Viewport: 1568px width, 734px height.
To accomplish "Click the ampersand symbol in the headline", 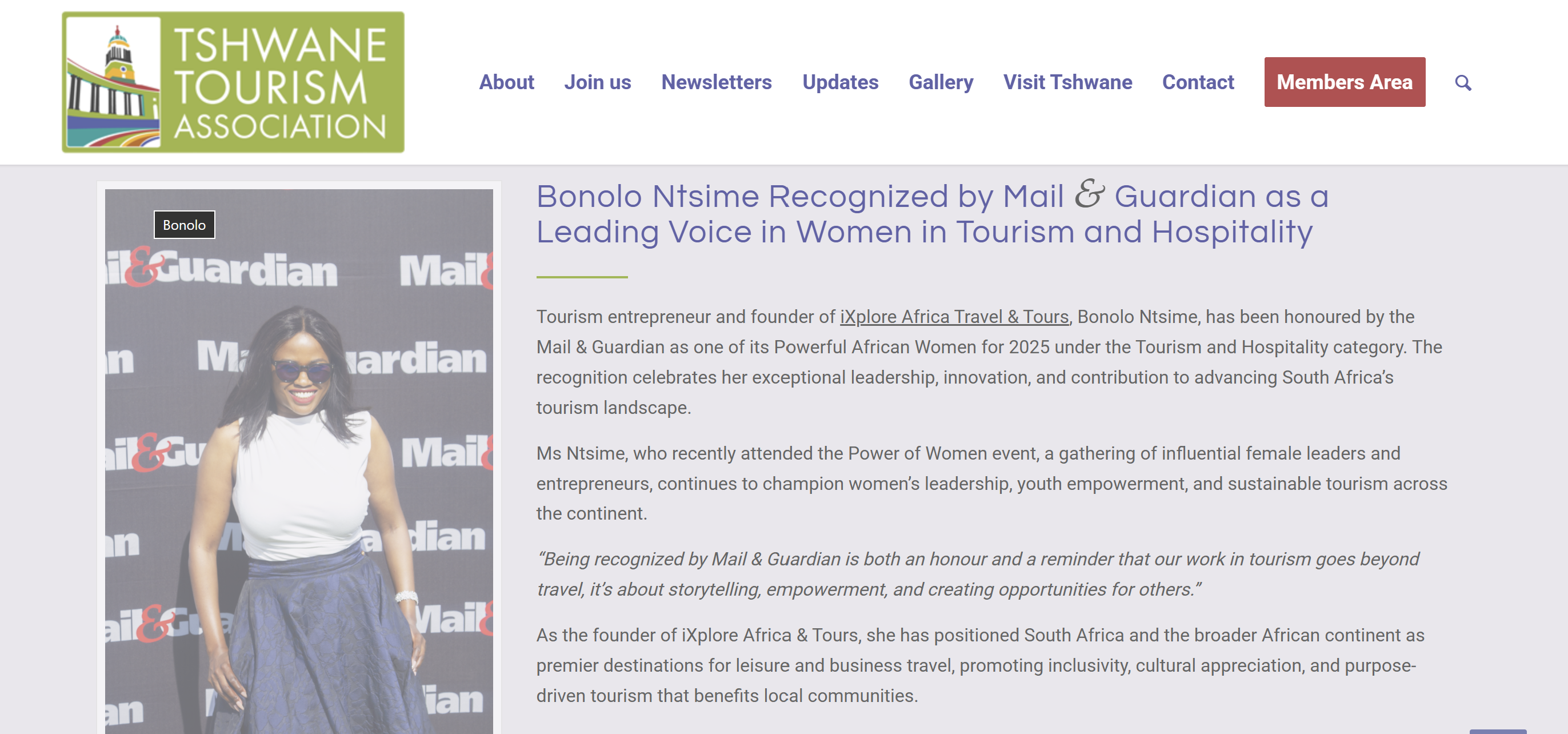I will [x=1089, y=194].
